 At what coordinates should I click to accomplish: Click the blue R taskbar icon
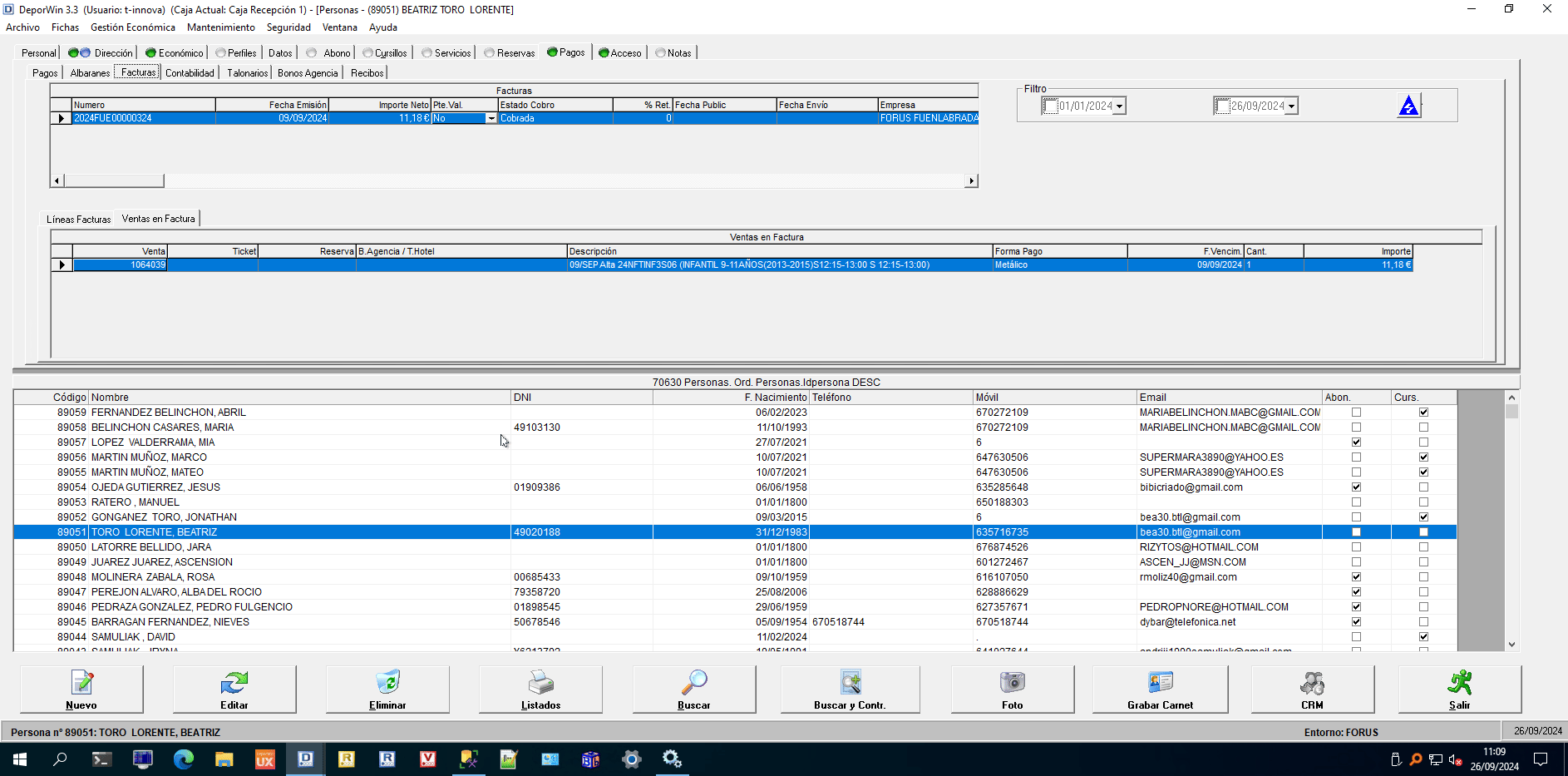click(x=387, y=759)
